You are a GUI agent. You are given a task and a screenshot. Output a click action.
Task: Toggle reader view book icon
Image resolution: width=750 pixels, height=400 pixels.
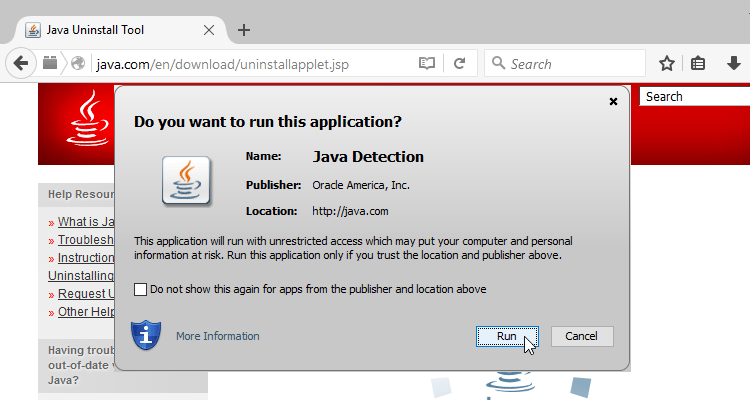click(427, 63)
